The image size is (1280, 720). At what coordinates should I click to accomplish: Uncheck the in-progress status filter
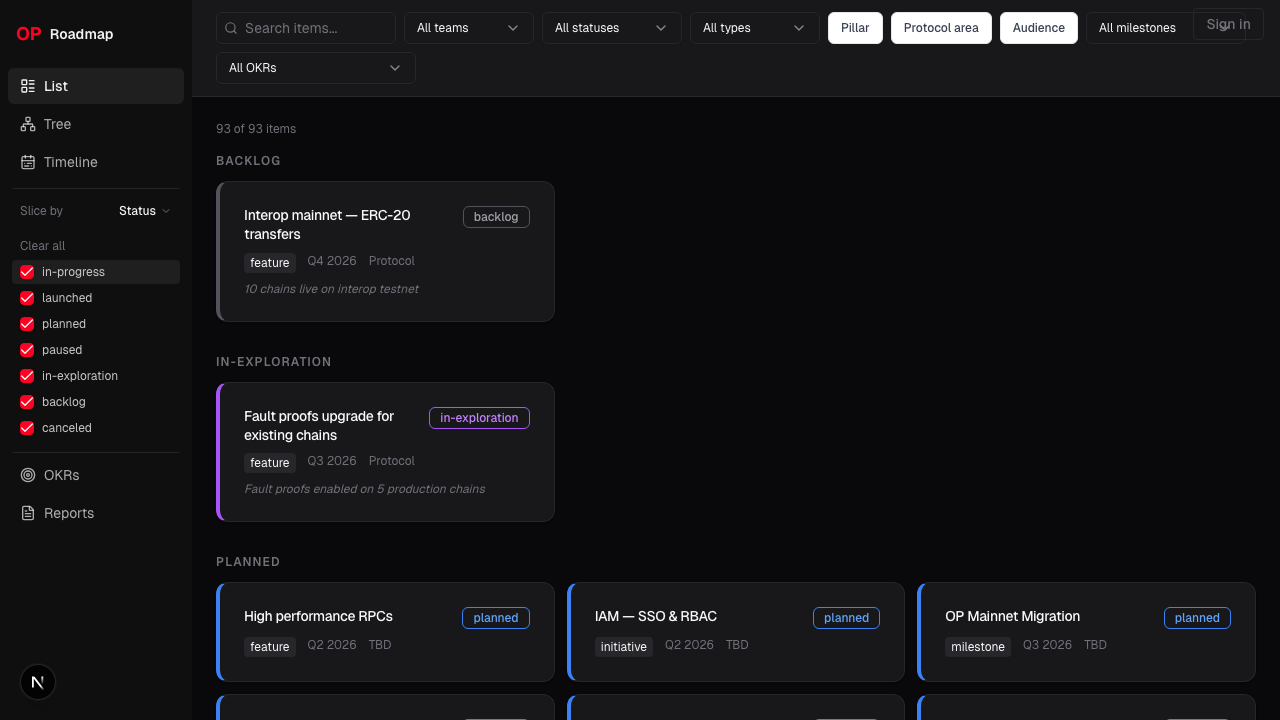(27, 272)
